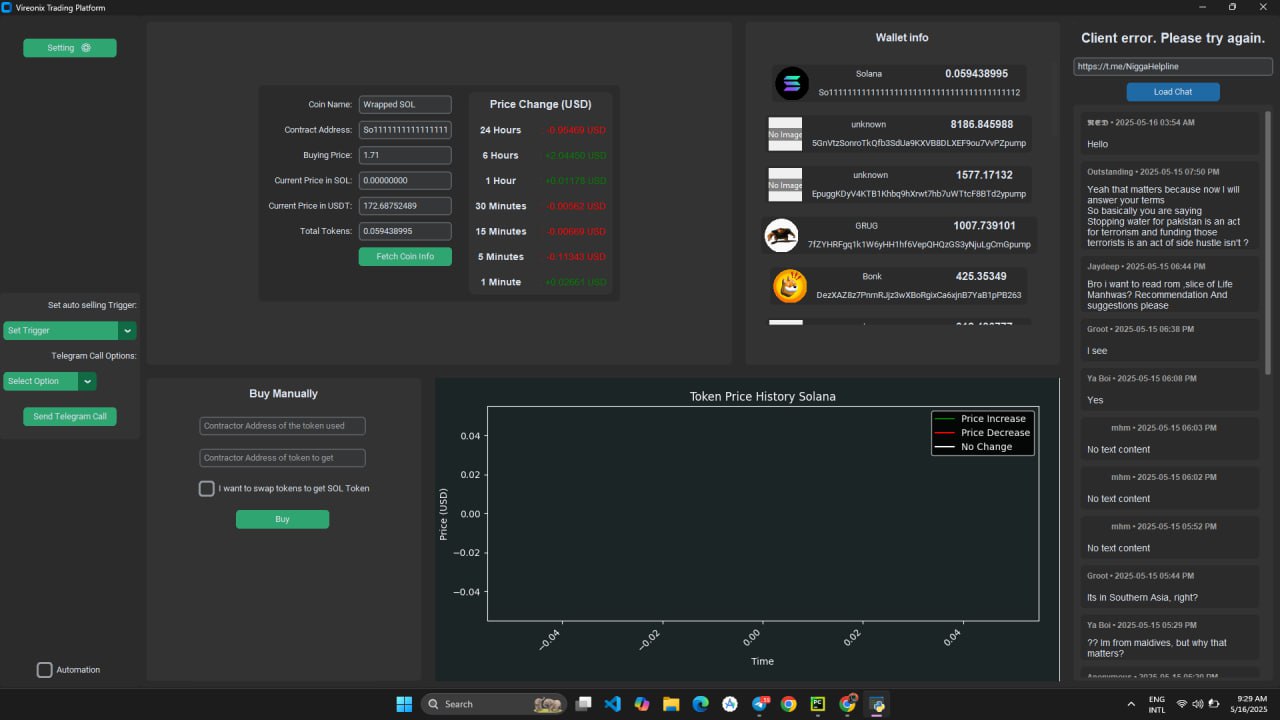1280x720 pixels.
Task: Click the green Buy button
Action: tap(282, 519)
